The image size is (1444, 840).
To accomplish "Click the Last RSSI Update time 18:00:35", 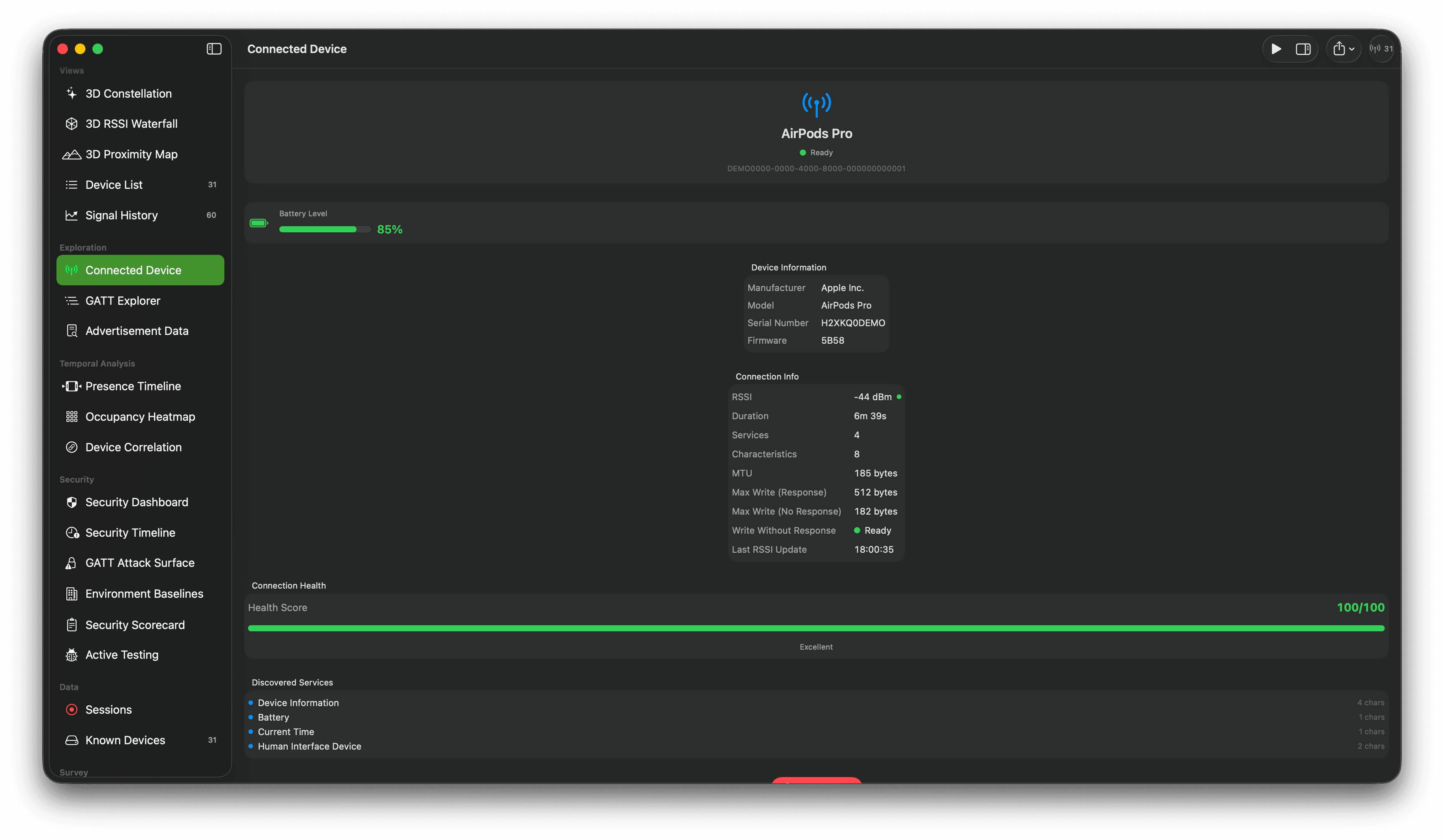I will pos(874,549).
